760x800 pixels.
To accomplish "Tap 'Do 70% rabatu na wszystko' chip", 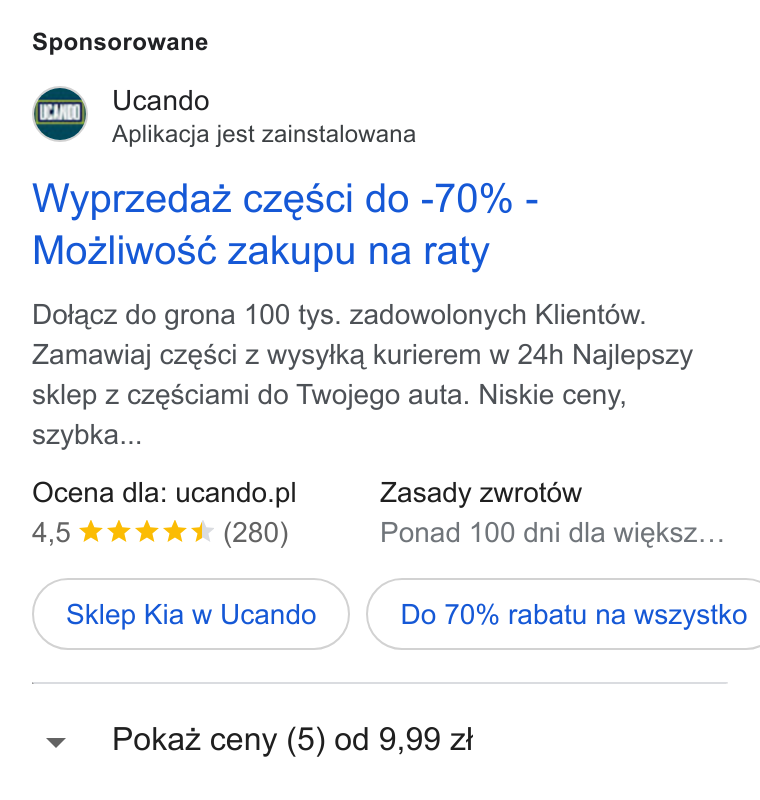I will click(564, 614).
